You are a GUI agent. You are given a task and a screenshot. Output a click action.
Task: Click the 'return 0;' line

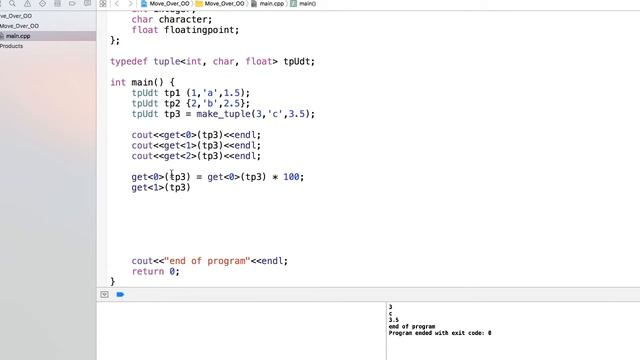point(155,271)
